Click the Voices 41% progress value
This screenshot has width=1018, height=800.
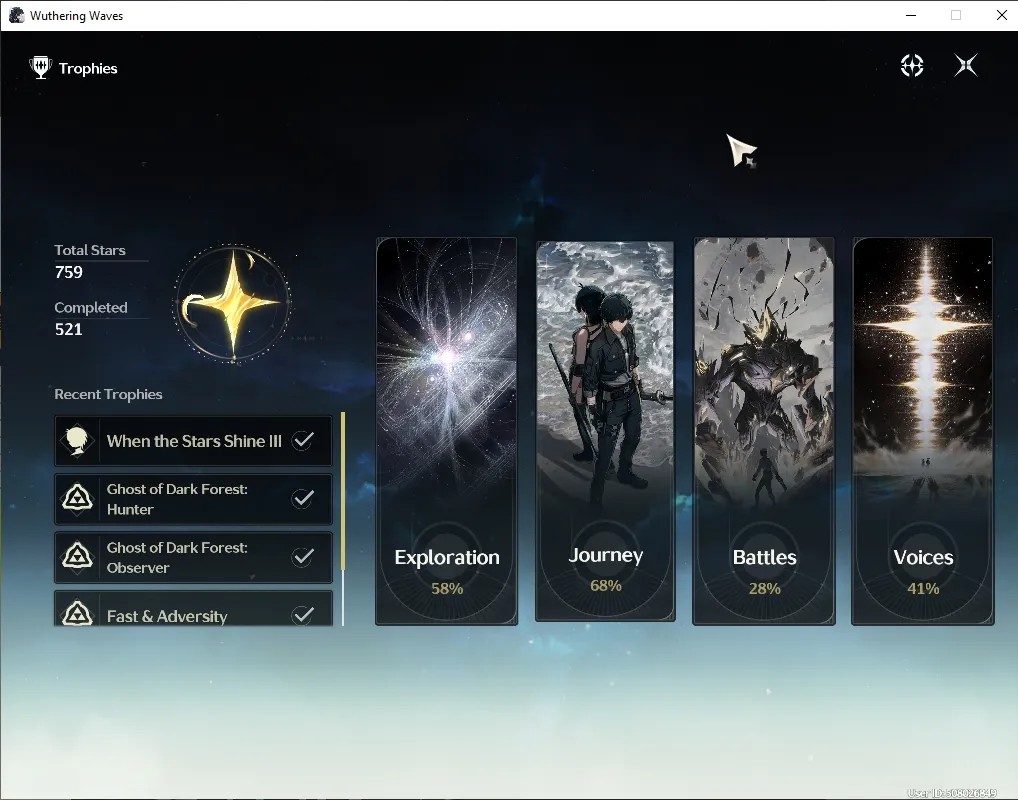pyautogui.click(x=923, y=588)
